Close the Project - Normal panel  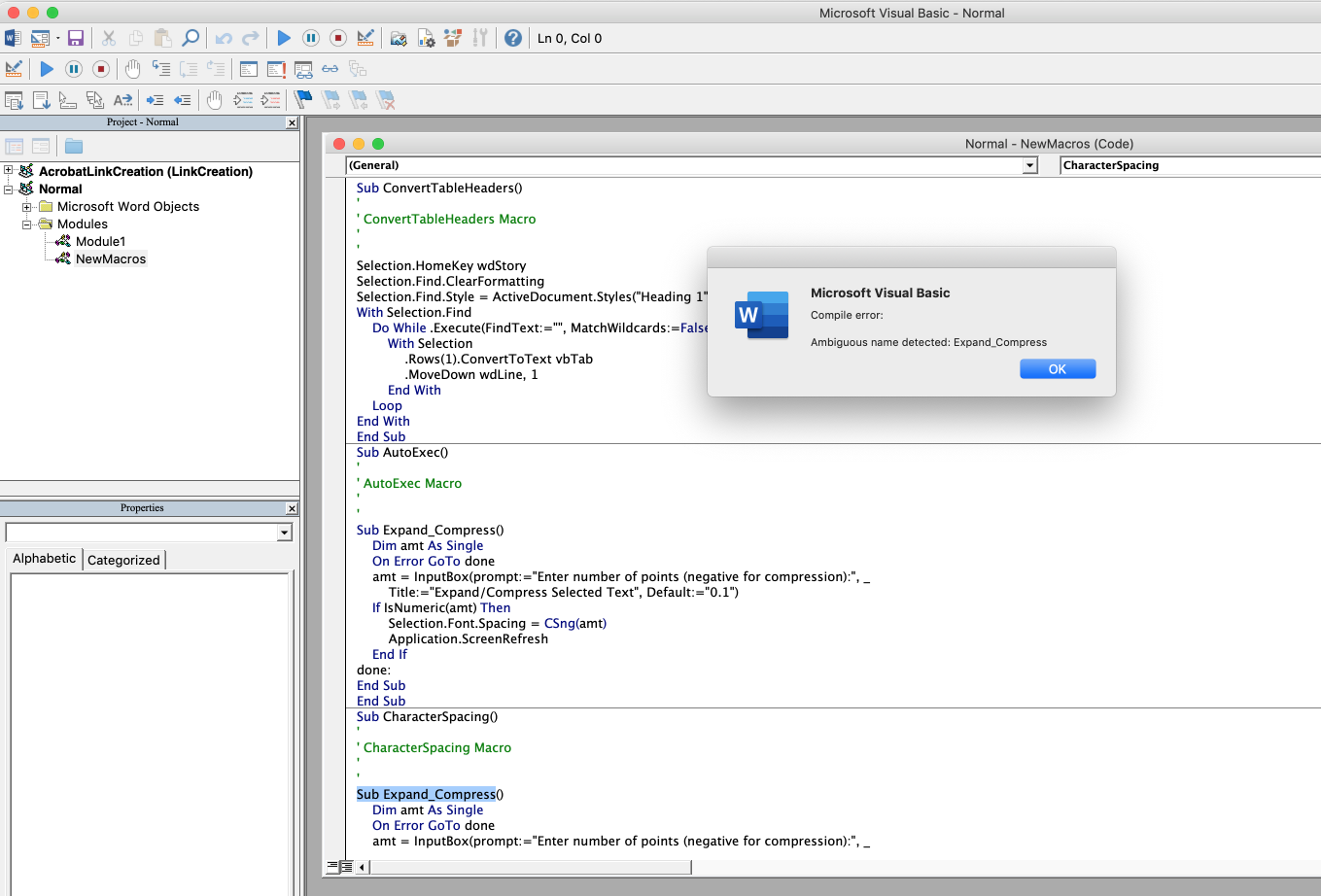pyautogui.click(x=293, y=122)
